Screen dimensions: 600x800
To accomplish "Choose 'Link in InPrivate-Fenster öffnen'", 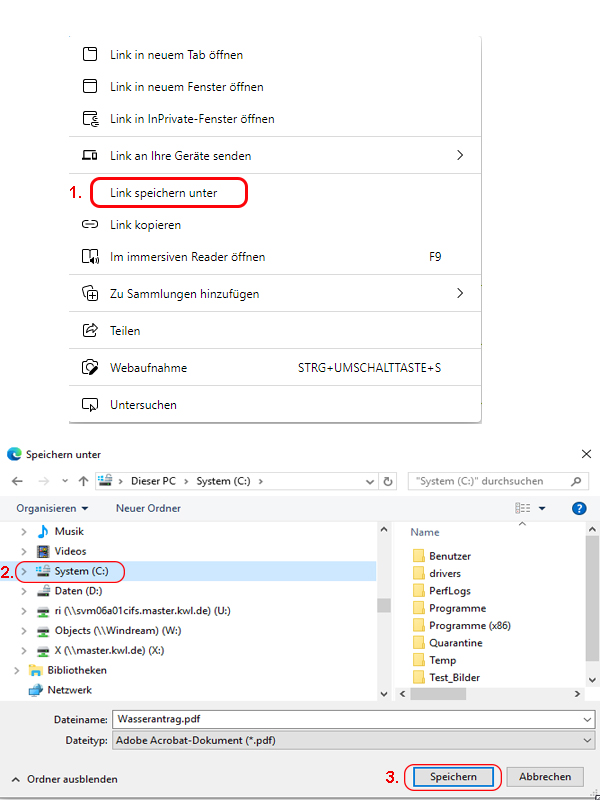I will coord(274,119).
